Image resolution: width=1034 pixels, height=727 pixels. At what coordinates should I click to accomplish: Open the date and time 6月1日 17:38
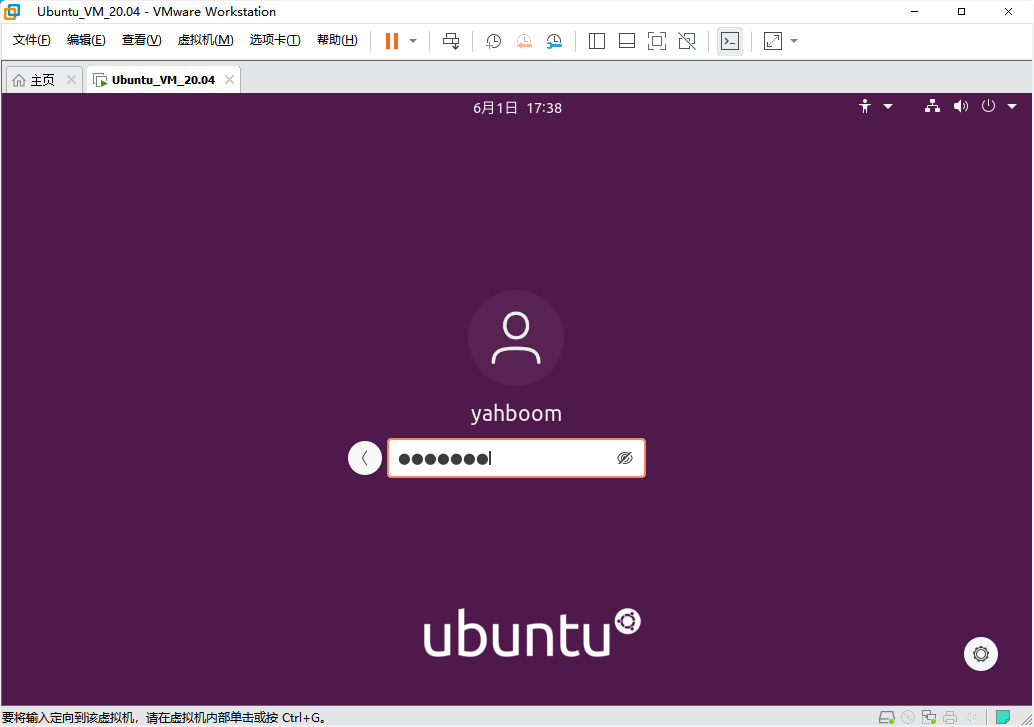point(517,108)
